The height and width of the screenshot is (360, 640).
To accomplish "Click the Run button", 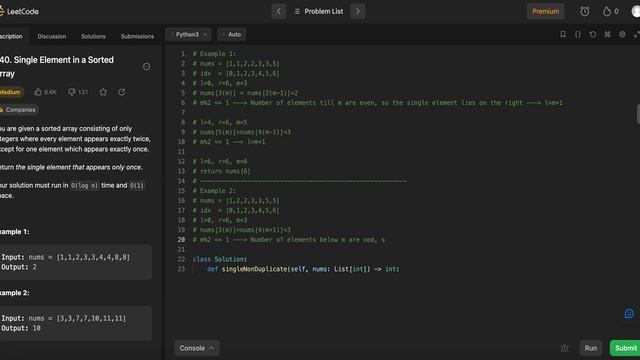I will [590, 348].
